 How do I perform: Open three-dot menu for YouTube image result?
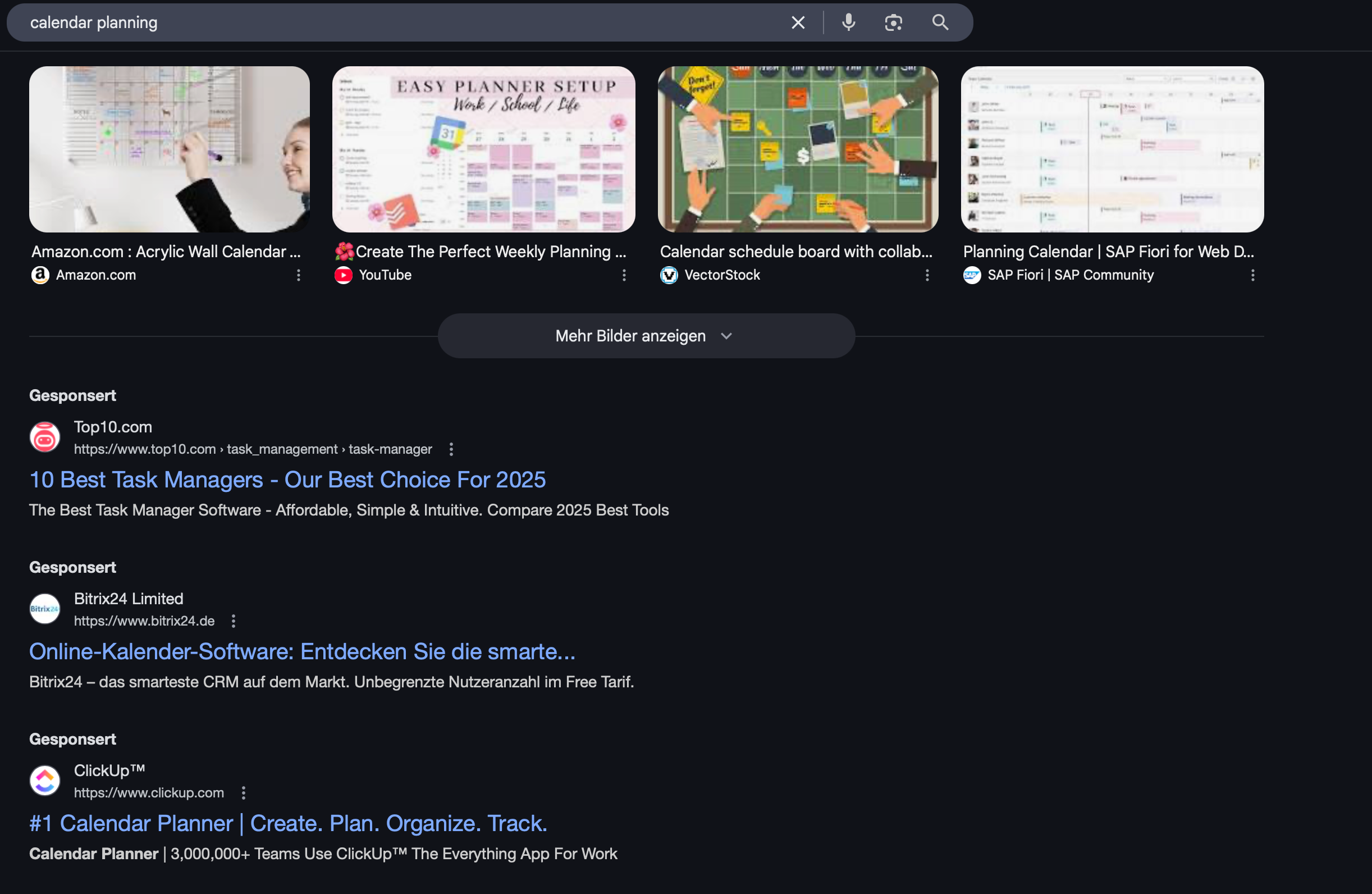tap(624, 275)
